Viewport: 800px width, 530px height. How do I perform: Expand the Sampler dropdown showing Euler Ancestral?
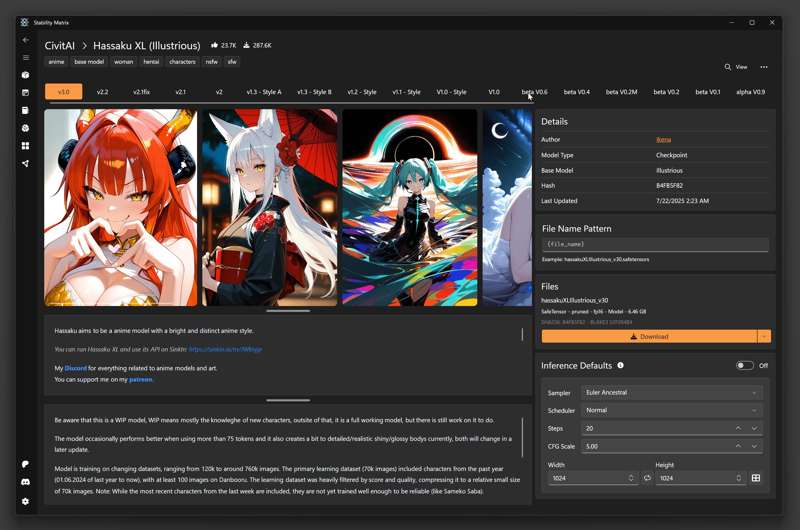click(670, 393)
